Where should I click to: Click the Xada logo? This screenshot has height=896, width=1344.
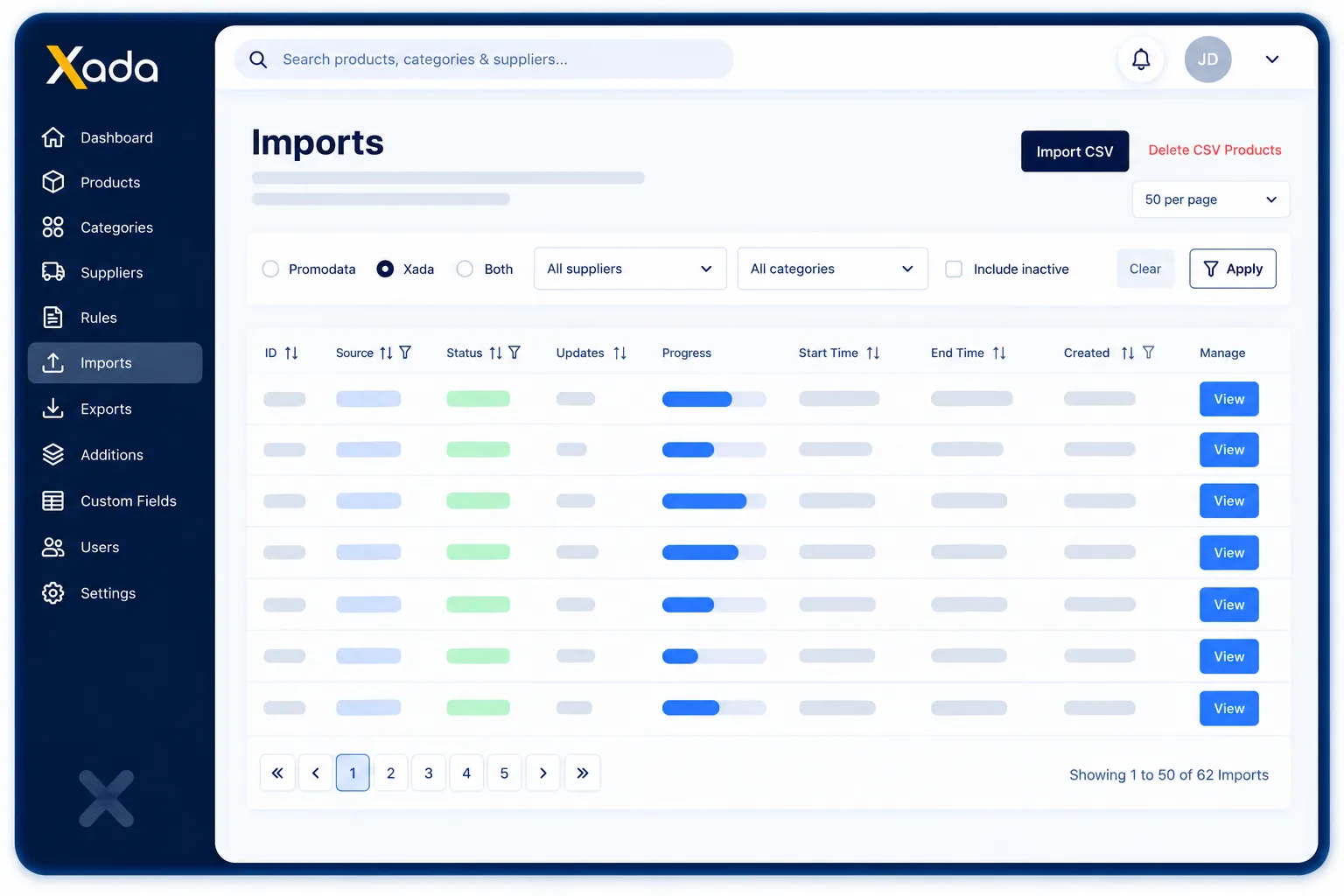[x=101, y=66]
